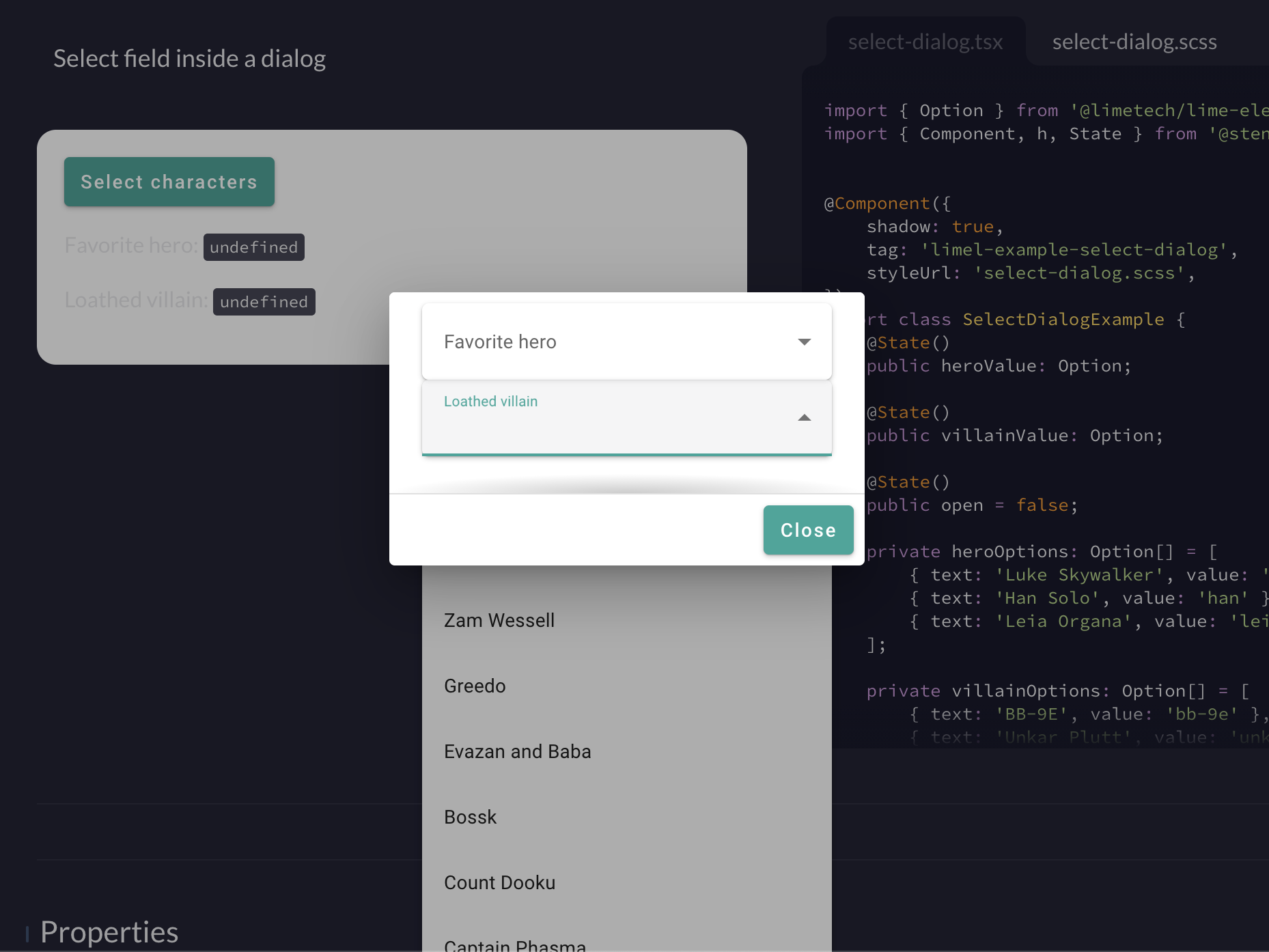Choose Bossk as loathed villain
The image size is (1269, 952).
470,817
